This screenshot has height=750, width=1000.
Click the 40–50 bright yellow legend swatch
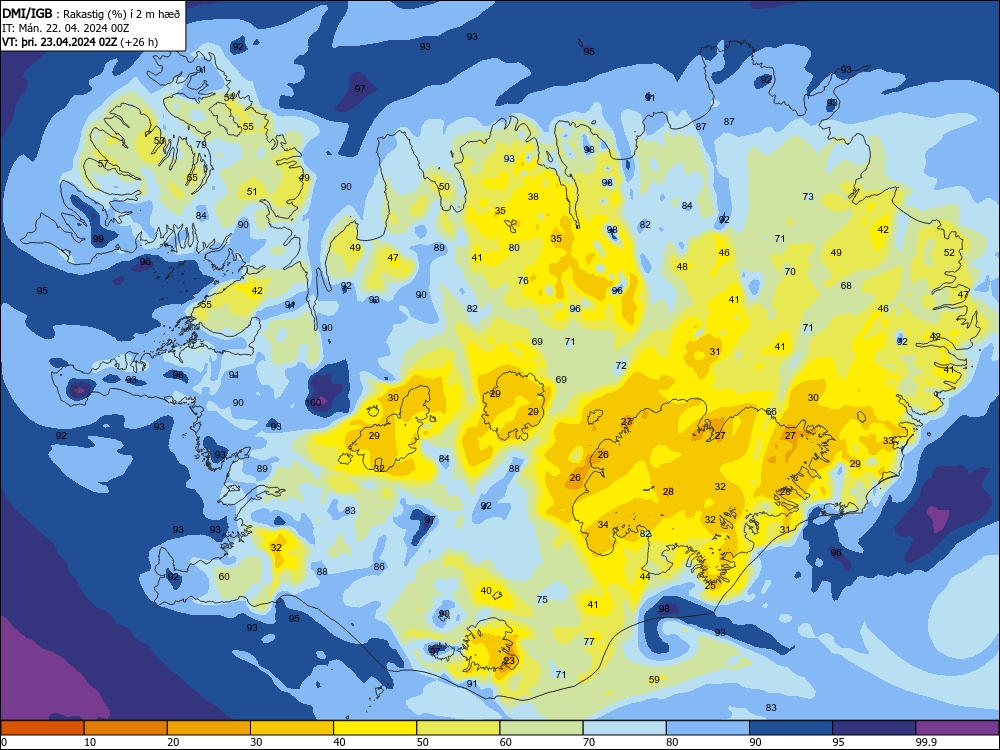coord(375,728)
